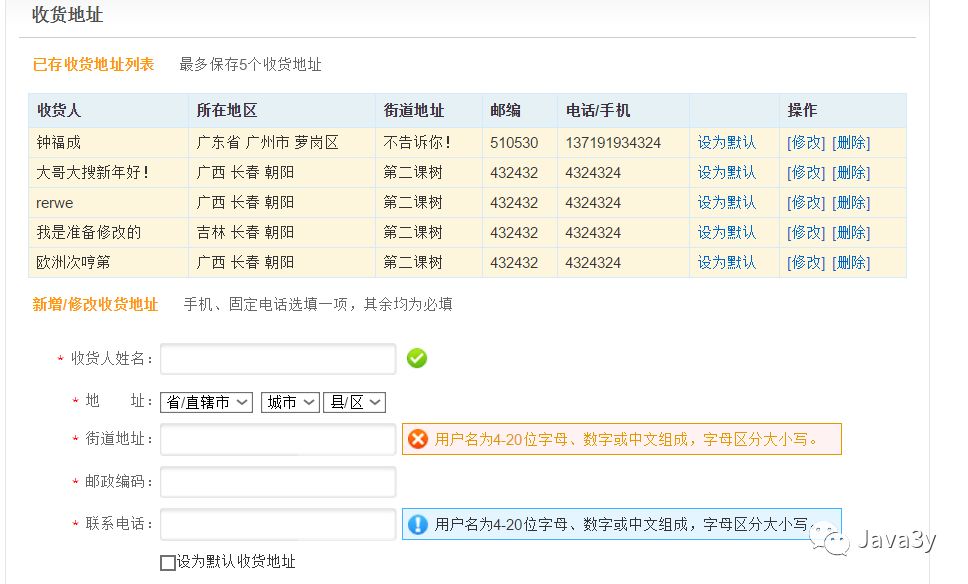The image size is (968, 584).
Task: Open the 城市 city dropdown
Action: pyautogui.click(x=290, y=403)
